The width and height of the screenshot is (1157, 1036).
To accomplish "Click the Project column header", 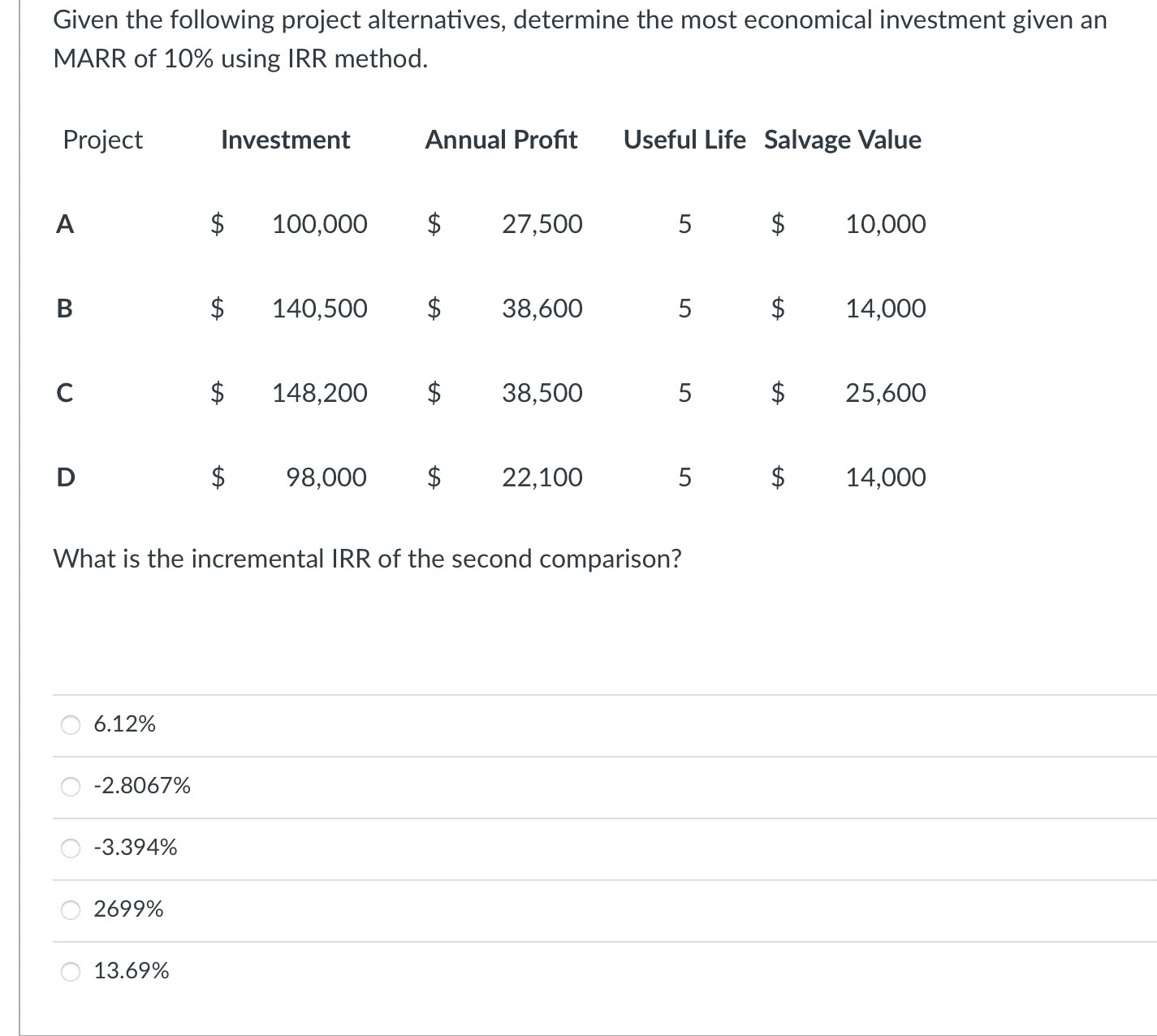I will point(102,140).
